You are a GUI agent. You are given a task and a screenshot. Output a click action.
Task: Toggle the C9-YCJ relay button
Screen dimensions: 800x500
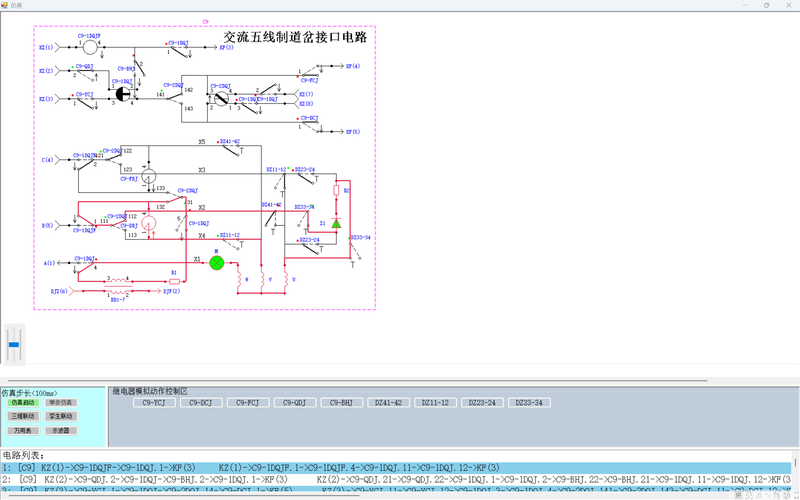[154, 403]
